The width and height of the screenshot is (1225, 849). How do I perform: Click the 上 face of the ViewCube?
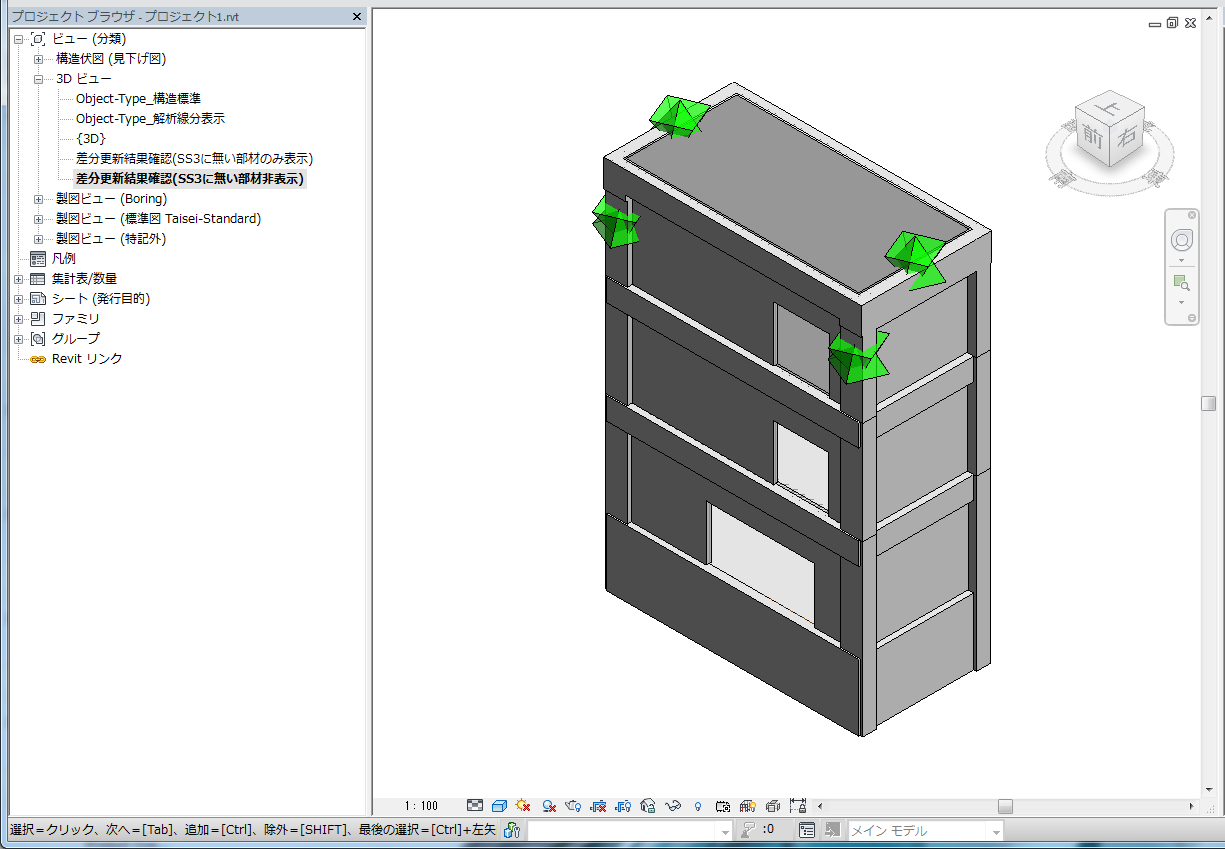[x=1107, y=106]
